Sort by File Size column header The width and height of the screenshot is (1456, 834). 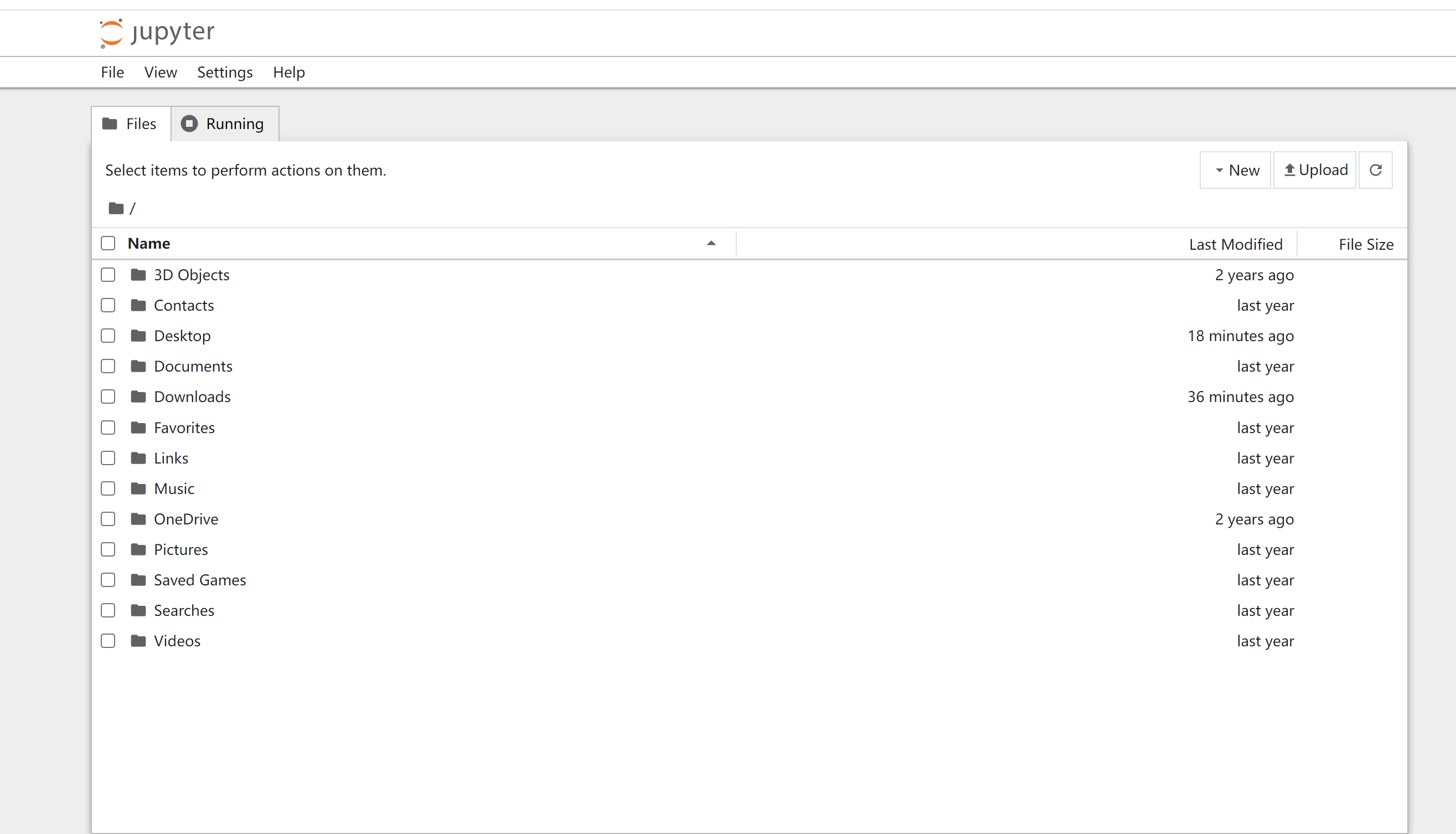click(1366, 245)
